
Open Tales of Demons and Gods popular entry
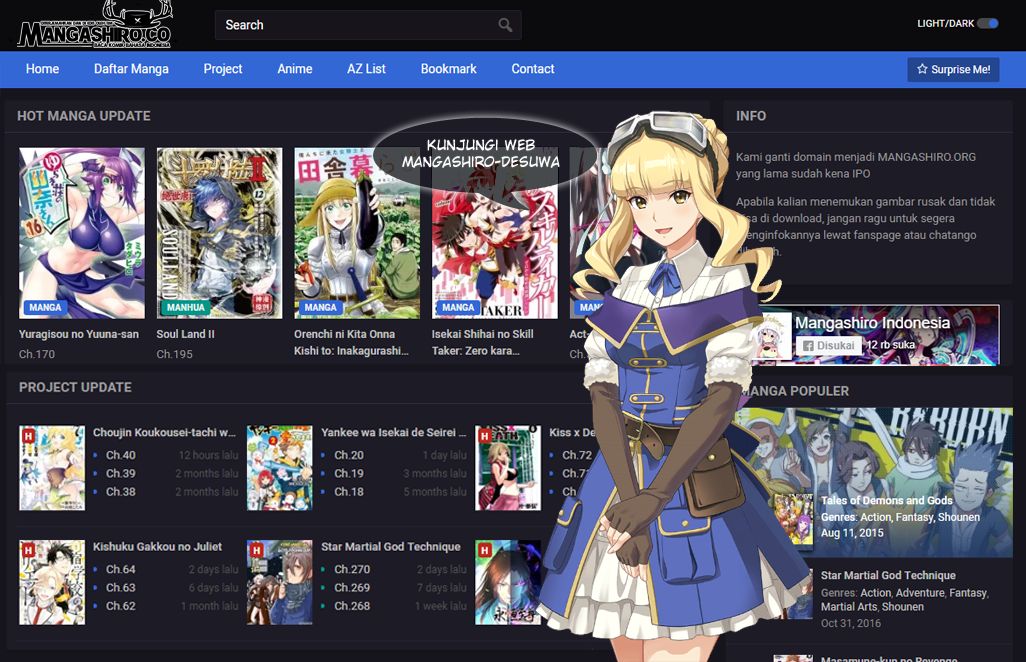tap(886, 500)
